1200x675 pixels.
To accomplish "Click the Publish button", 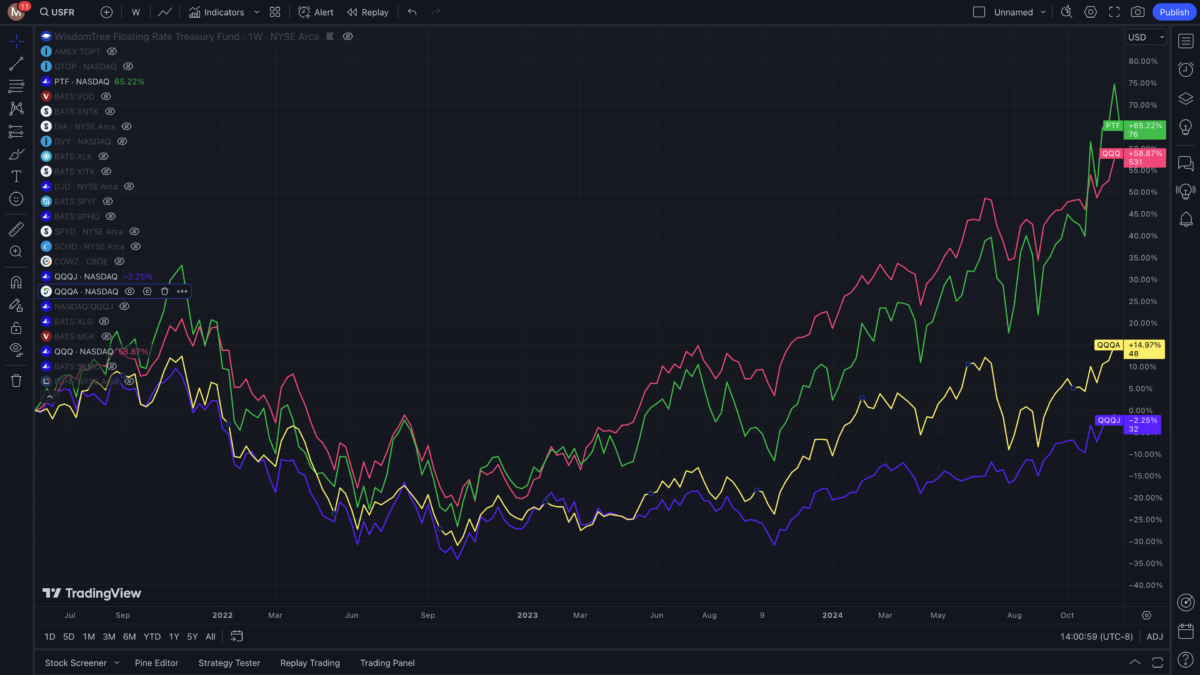I will click(x=1173, y=12).
